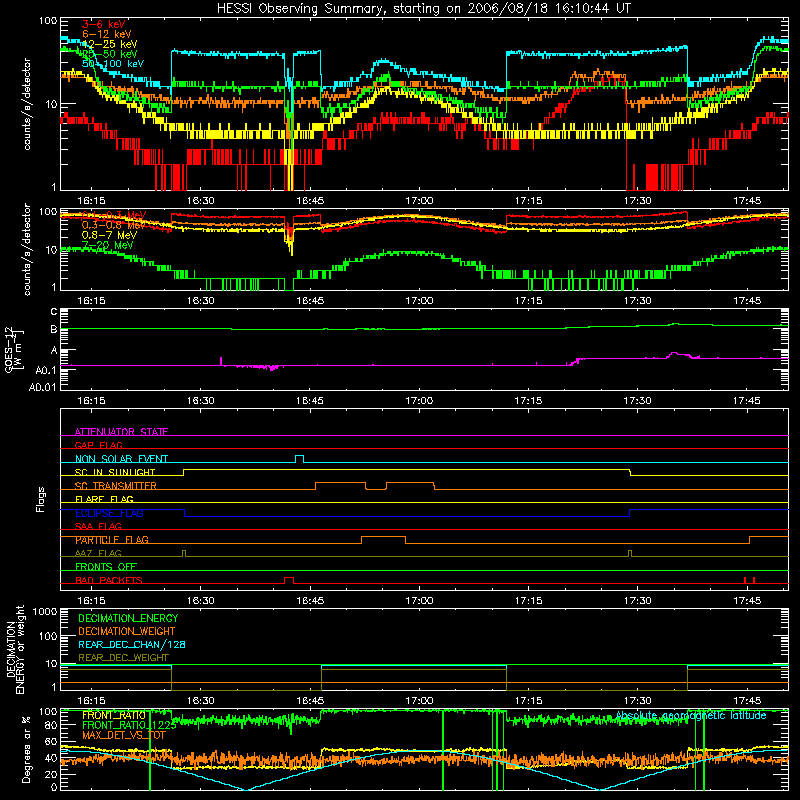The width and height of the screenshot is (800, 800).
Task: Click the HESSI Observing Summary title text
Action: 423,9
